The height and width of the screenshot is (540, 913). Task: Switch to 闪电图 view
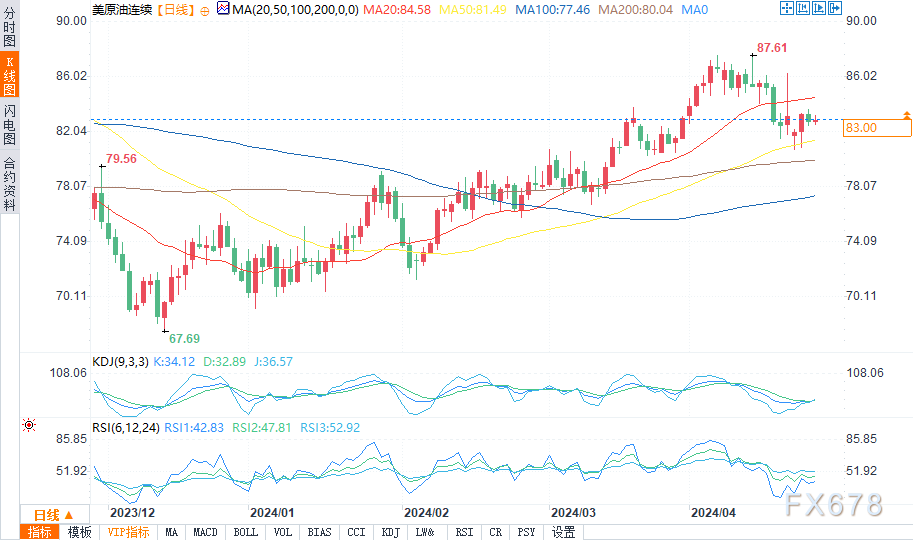pyautogui.click(x=9, y=124)
